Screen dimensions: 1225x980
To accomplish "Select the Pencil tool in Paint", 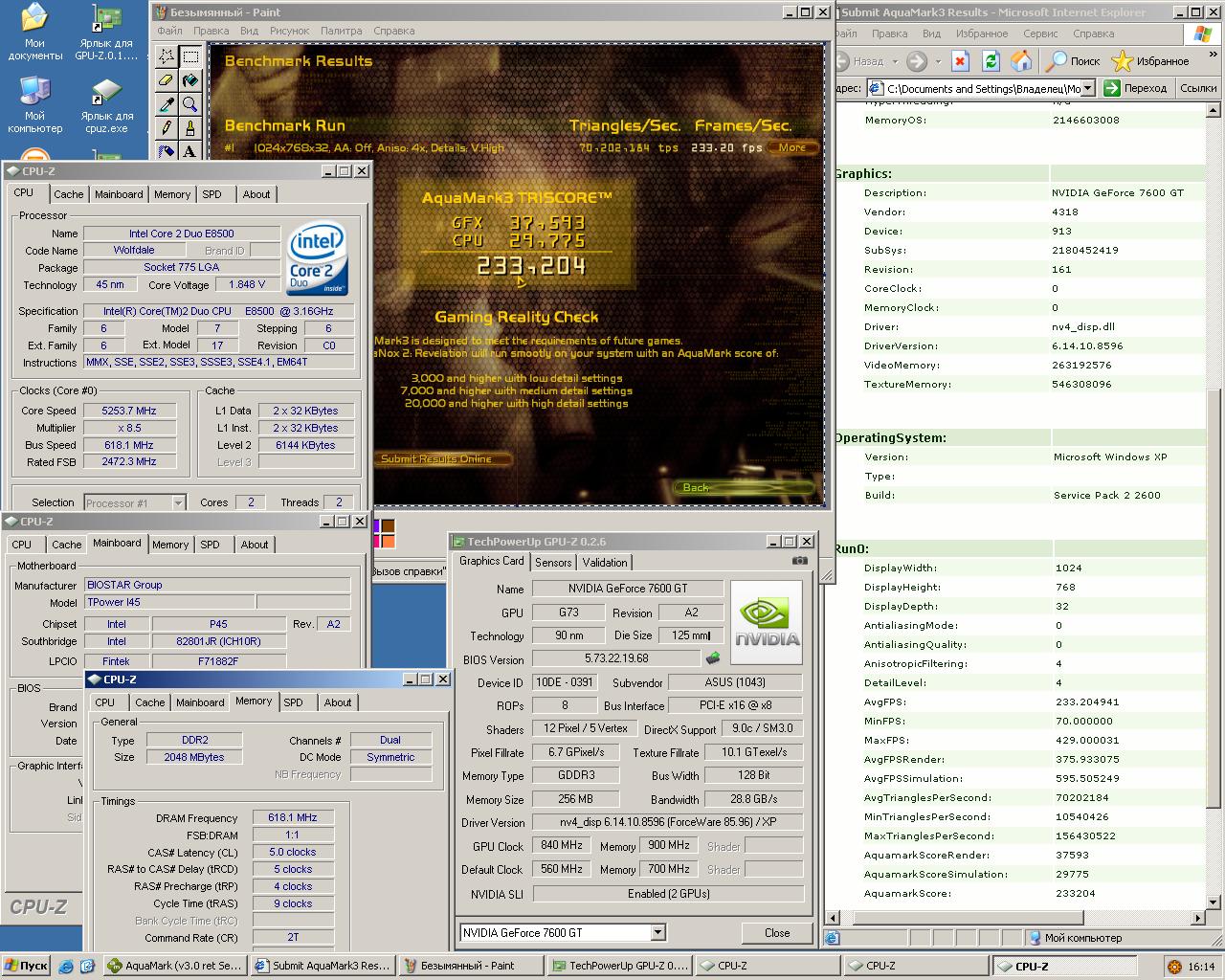I will tap(167, 127).
